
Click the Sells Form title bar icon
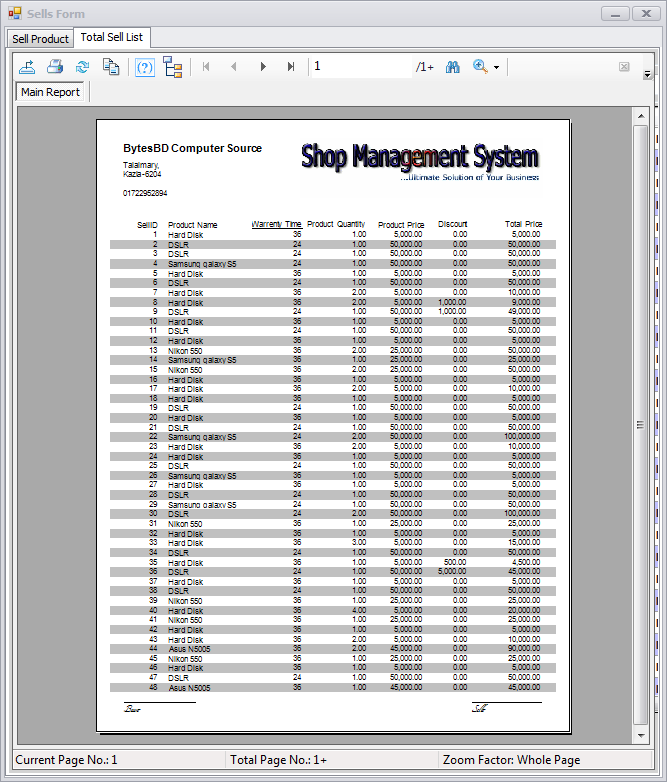point(14,13)
